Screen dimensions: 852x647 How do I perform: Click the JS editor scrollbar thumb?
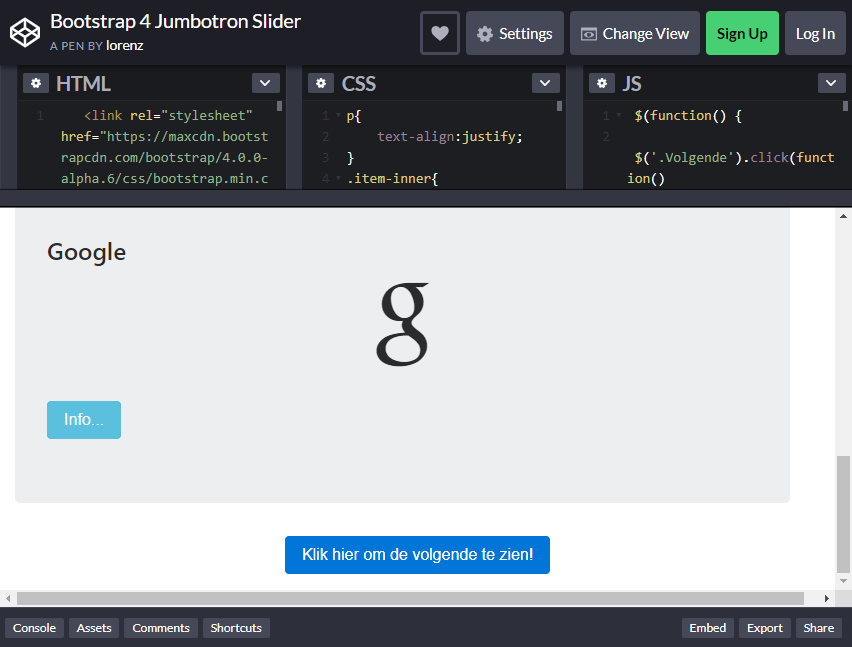point(845,106)
